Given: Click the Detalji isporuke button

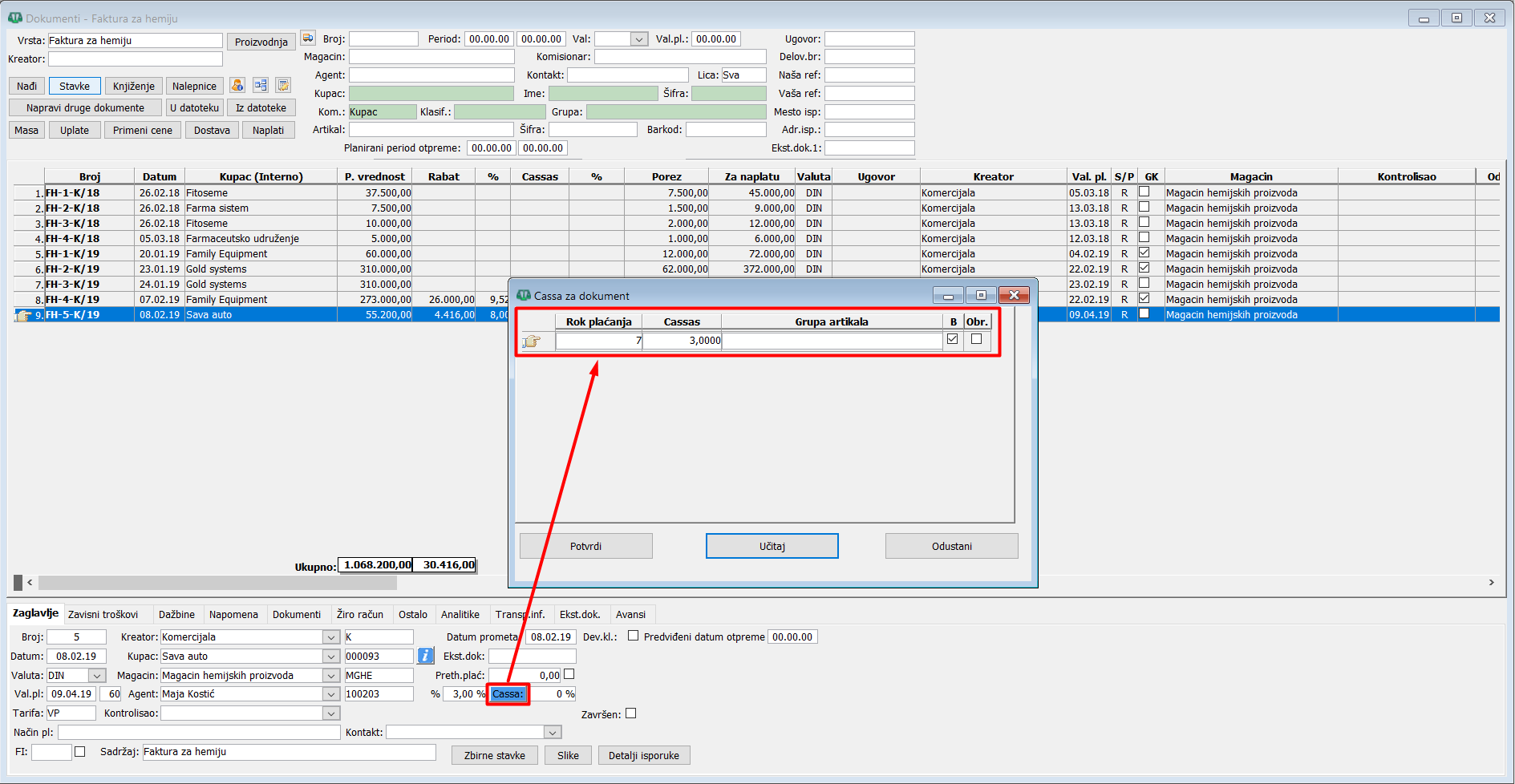Looking at the screenshot, I should [x=644, y=755].
